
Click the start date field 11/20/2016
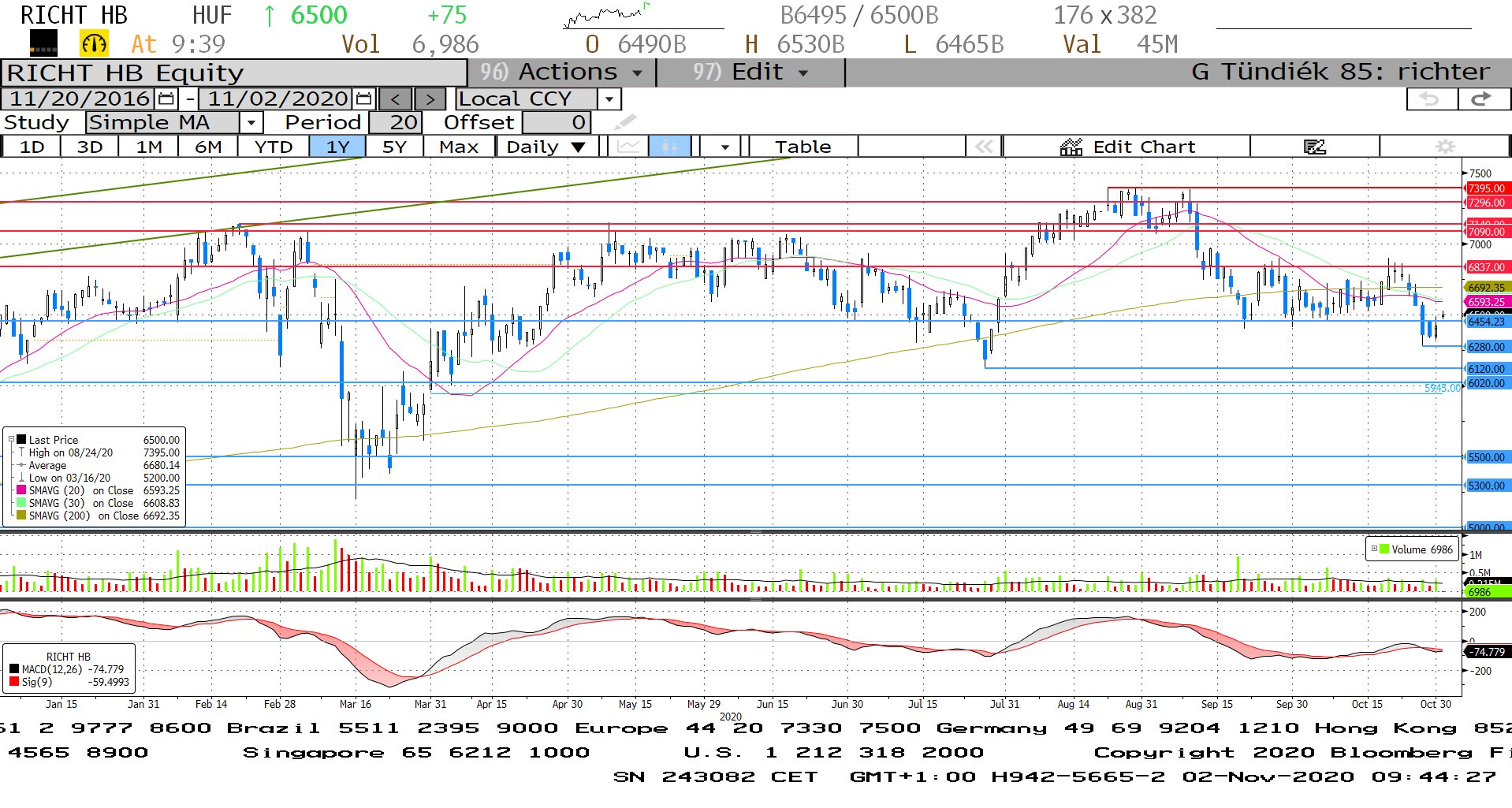point(79,99)
